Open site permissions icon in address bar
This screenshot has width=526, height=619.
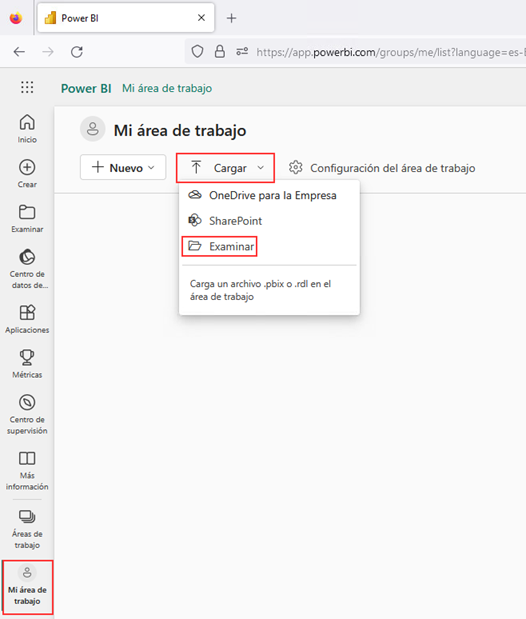coord(242,52)
